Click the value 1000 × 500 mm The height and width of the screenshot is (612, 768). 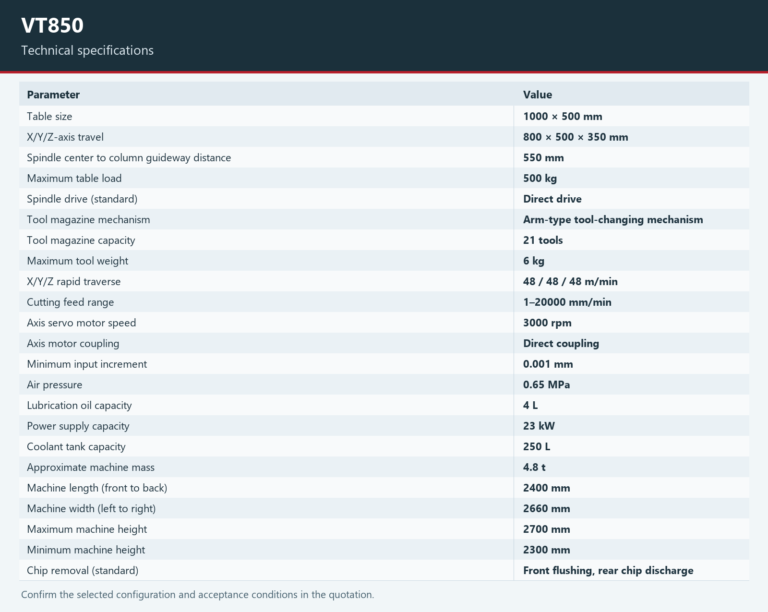click(x=563, y=117)
